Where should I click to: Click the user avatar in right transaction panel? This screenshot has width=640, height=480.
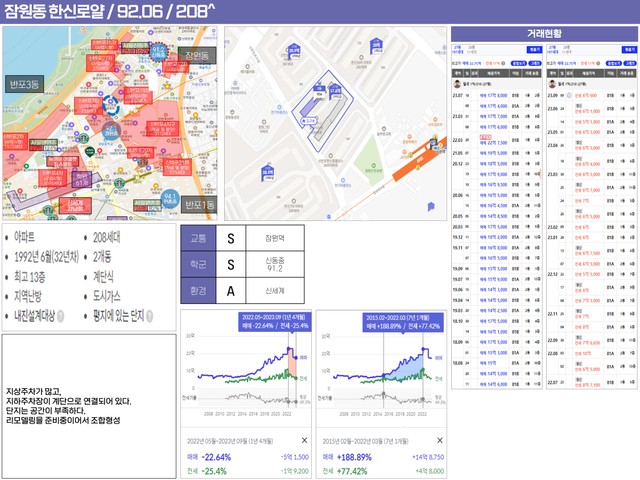pyautogui.click(x=552, y=84)
